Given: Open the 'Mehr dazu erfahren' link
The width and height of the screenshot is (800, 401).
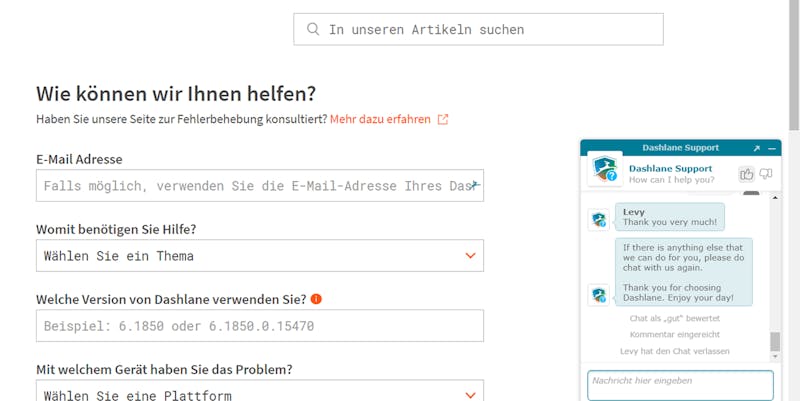Looking at the screenshot, I should click(x=380, y=119).
